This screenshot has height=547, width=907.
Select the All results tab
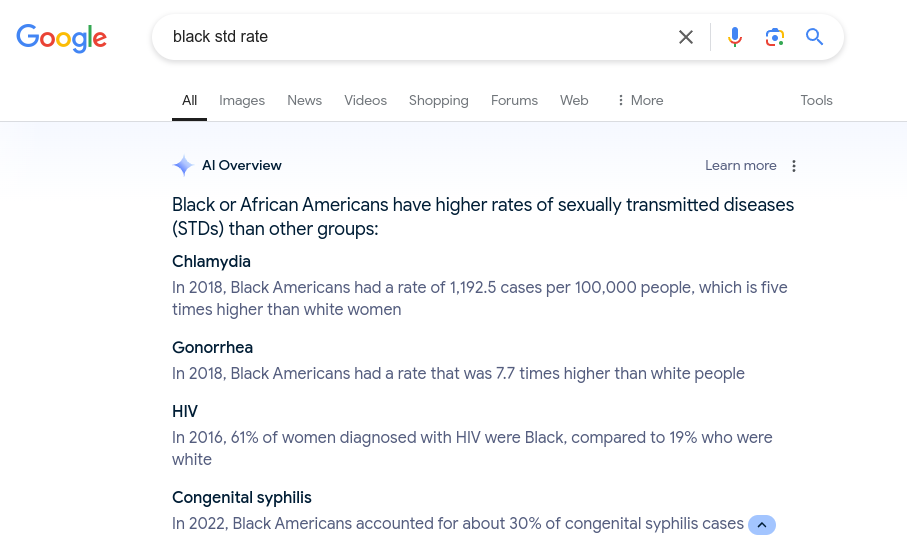tap(189, 100)
